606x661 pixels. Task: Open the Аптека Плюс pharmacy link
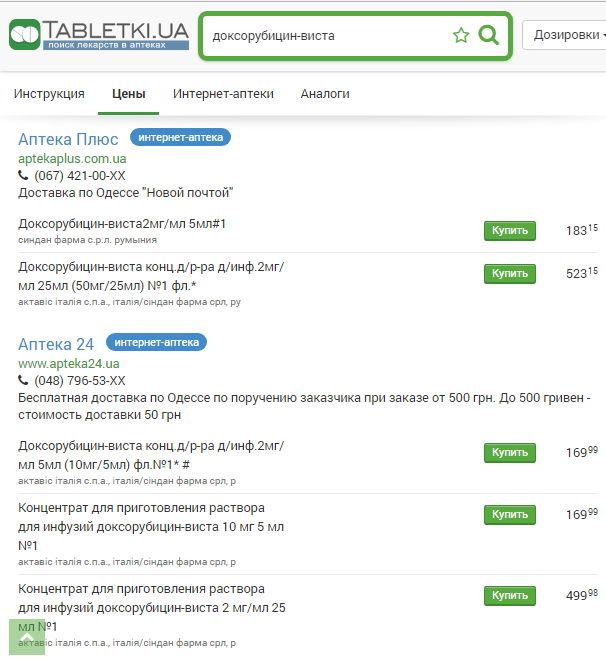[x=68, y=139]
